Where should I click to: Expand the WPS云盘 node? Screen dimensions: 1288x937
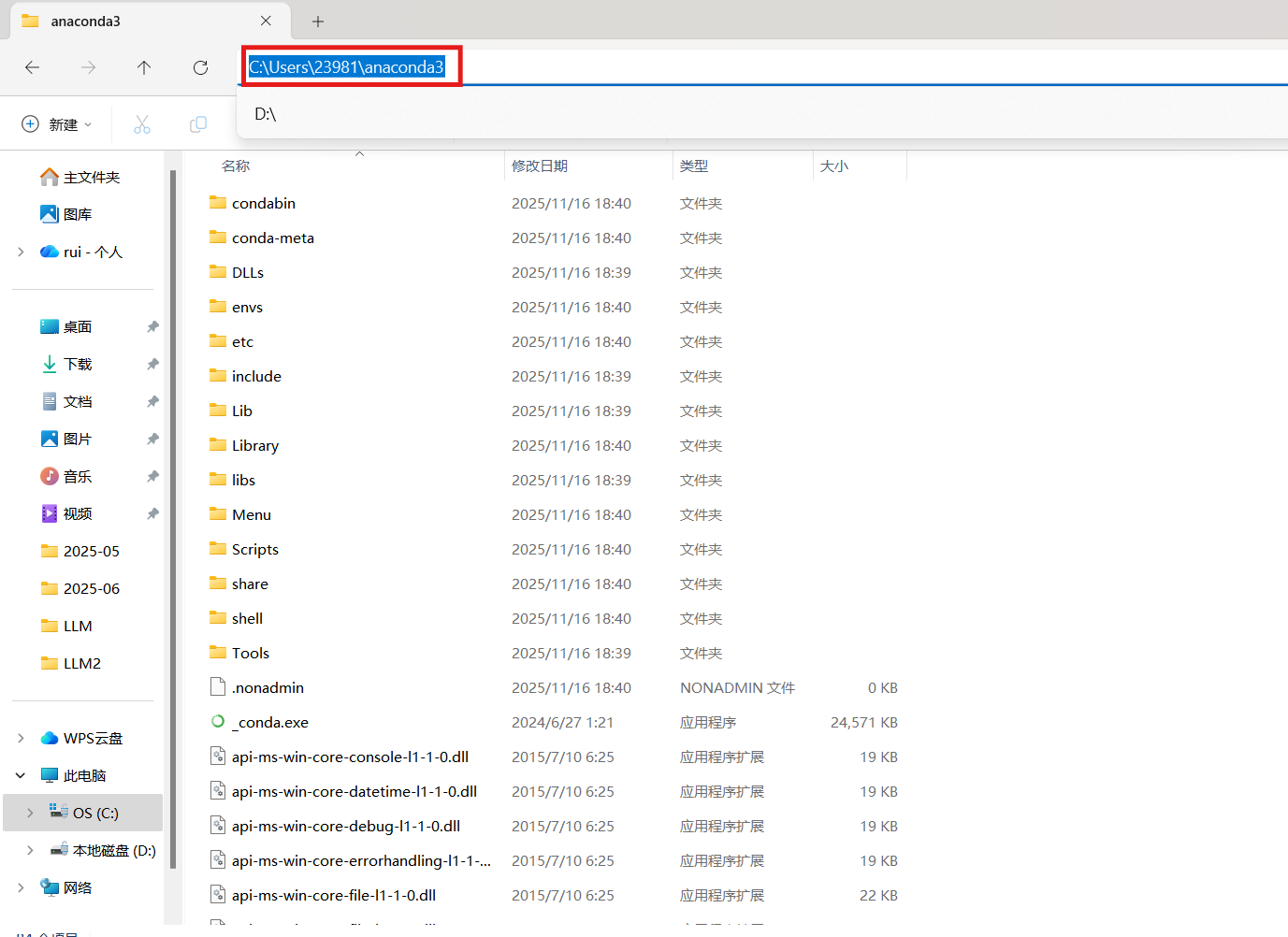tap(21, 738)
